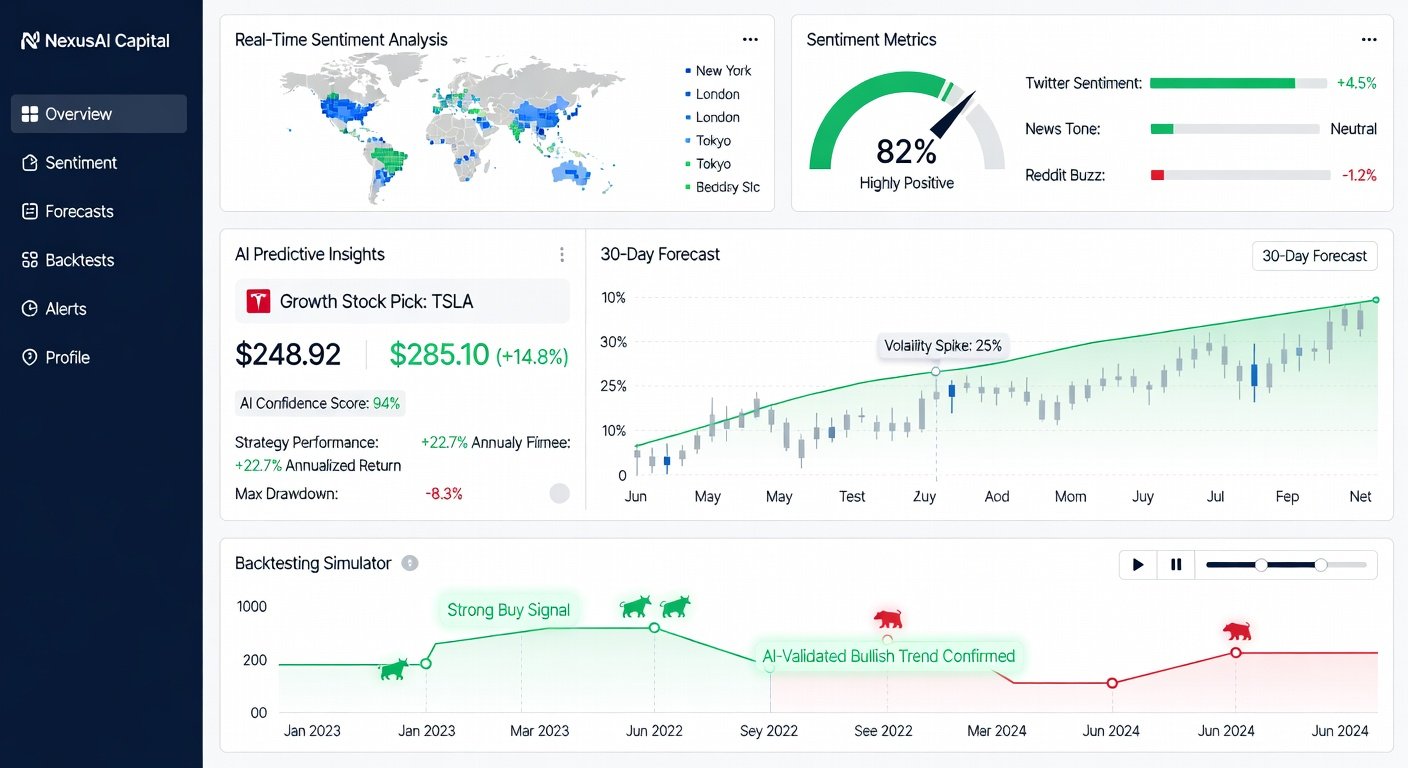Click the 30-Day Forecast button
1408x768 pixels.
click(x=1314, y=256)
